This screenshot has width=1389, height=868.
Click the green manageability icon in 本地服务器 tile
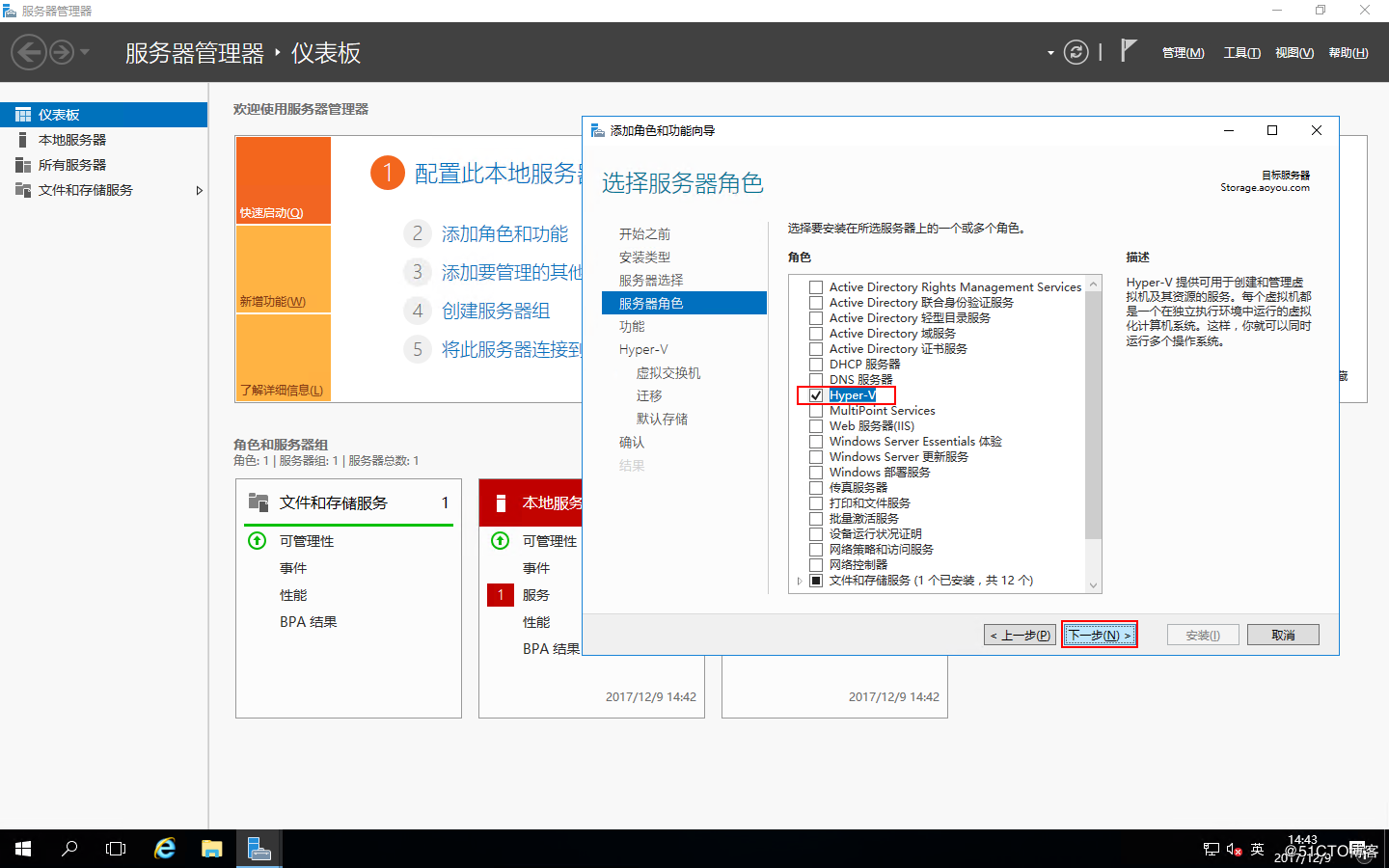point(501,541)
